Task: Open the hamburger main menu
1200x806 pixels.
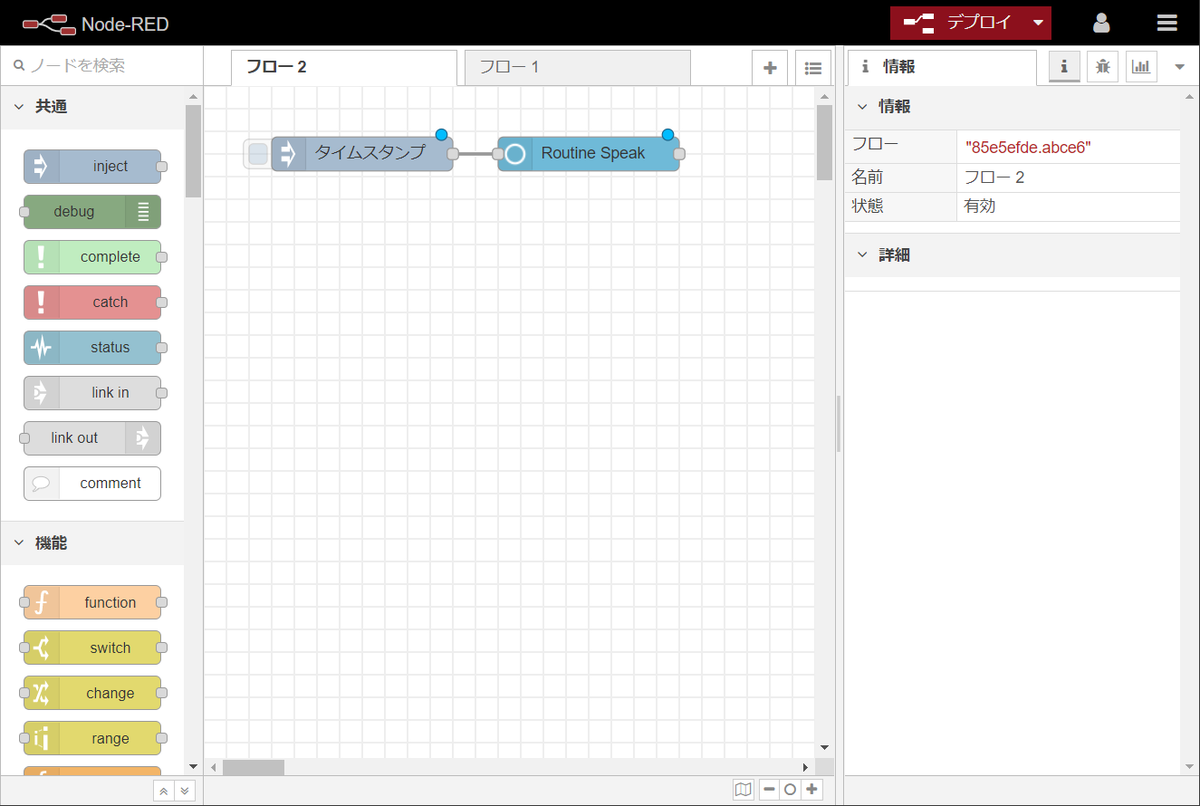Action: (1167, 22)
